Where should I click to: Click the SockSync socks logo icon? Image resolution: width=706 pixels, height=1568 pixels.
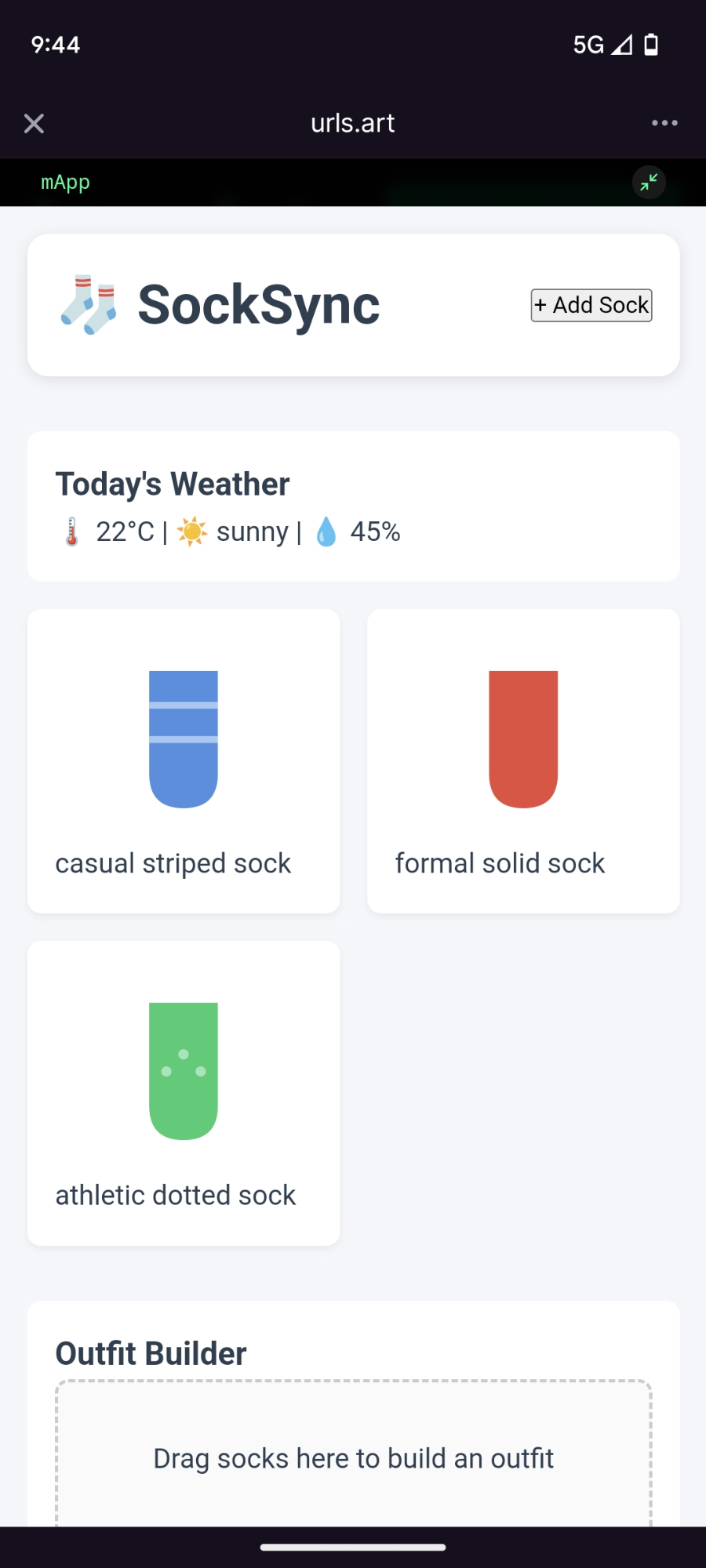pos(89,305)
